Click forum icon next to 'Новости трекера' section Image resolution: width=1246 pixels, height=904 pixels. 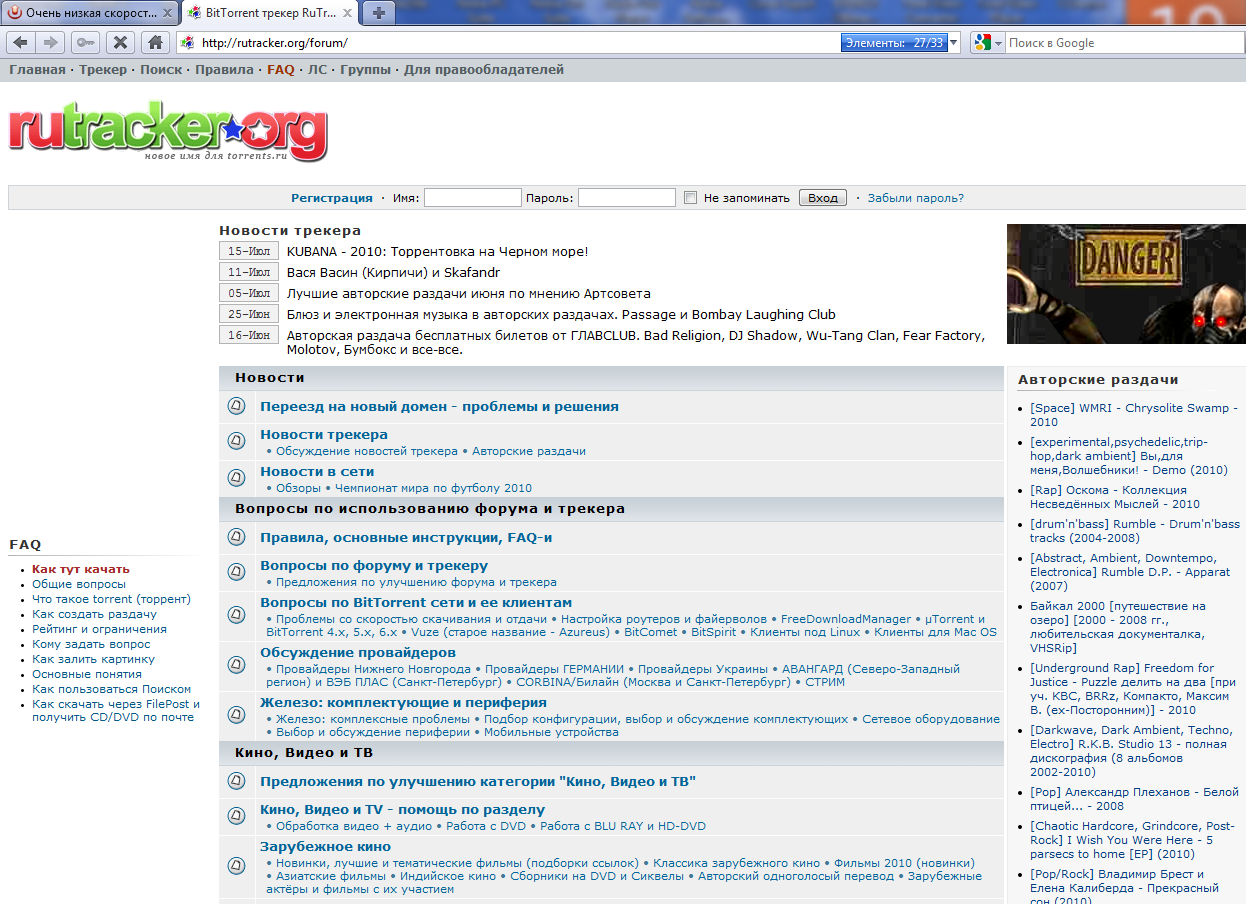[236, 441]
